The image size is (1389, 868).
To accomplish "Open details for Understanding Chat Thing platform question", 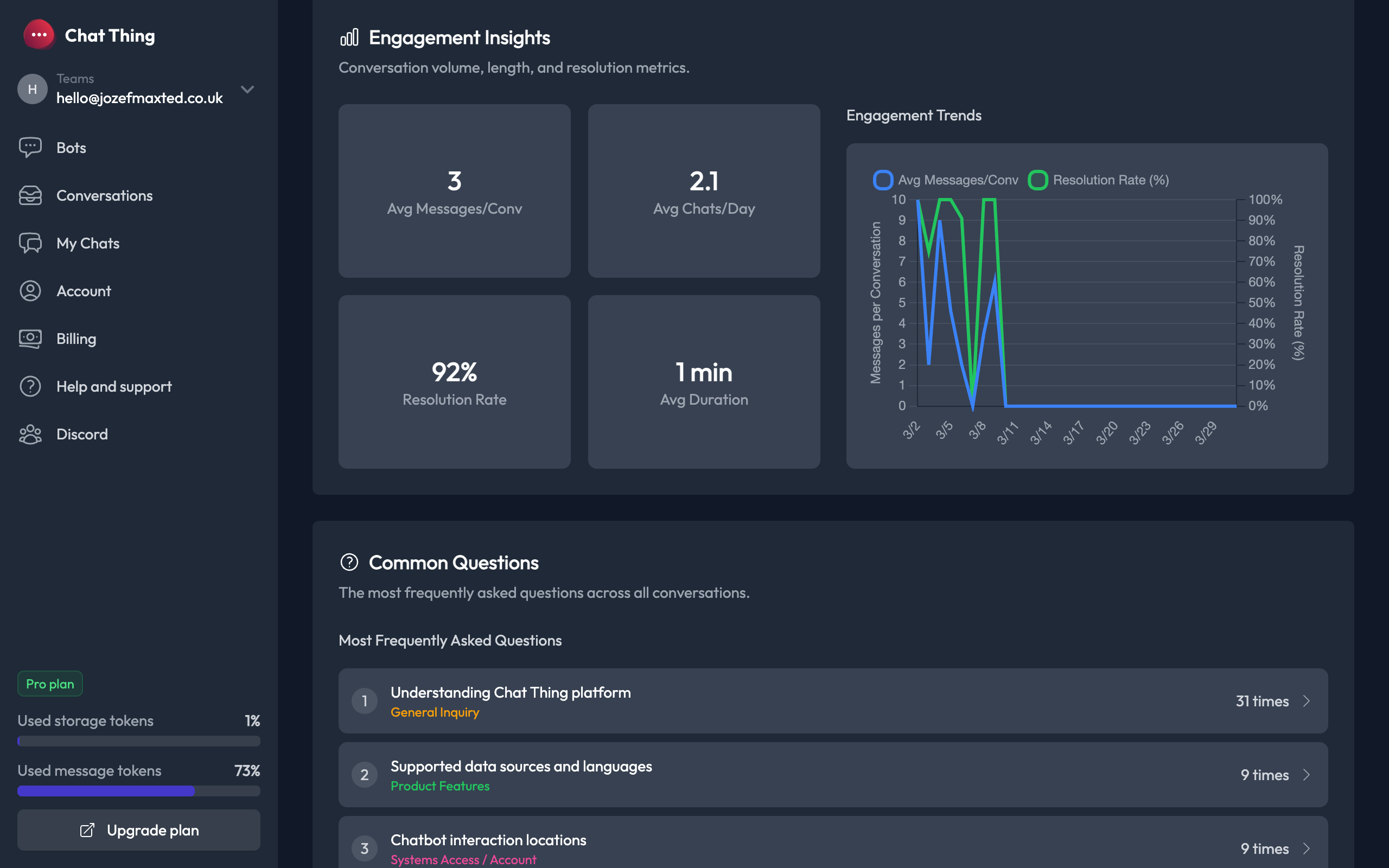I will click(x=832, y=701).
